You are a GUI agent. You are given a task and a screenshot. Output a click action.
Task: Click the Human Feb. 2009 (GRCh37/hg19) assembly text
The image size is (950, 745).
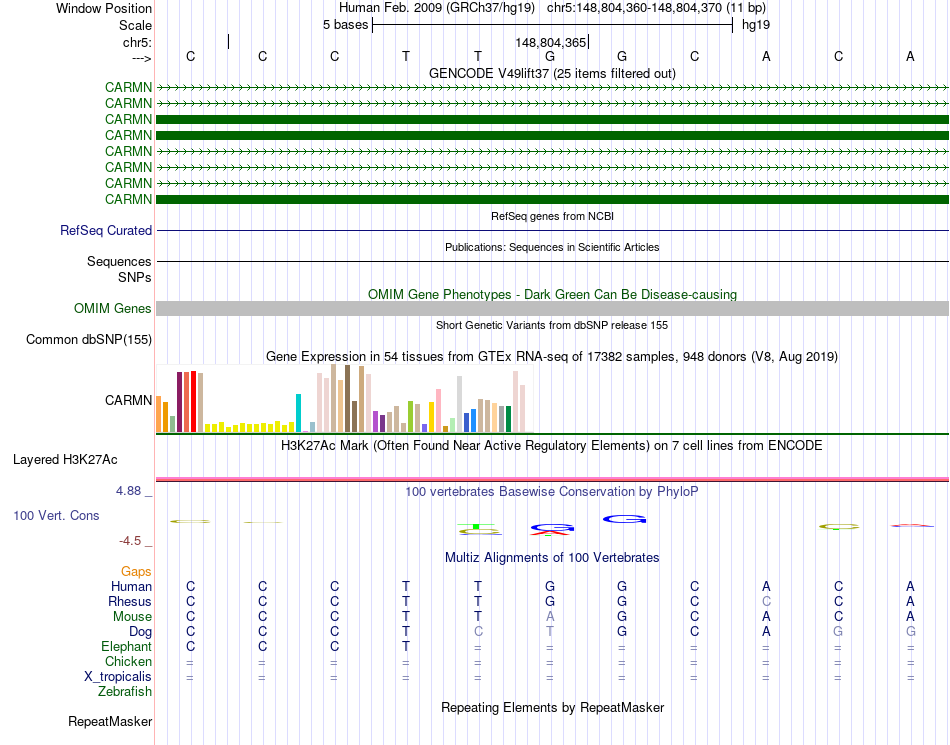[437, 8]
